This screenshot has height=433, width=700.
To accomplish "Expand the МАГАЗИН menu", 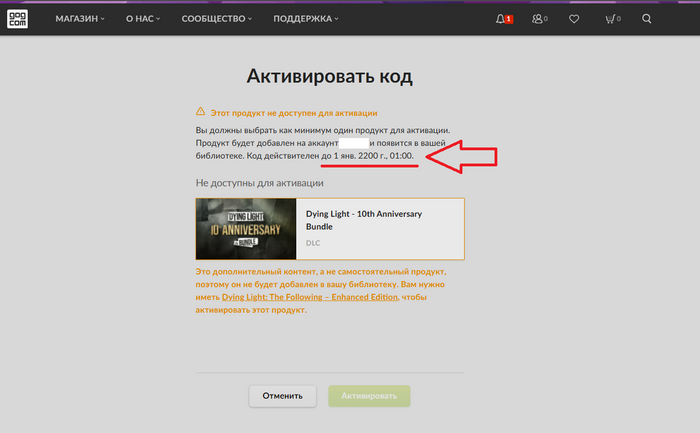I will [80, 19].
